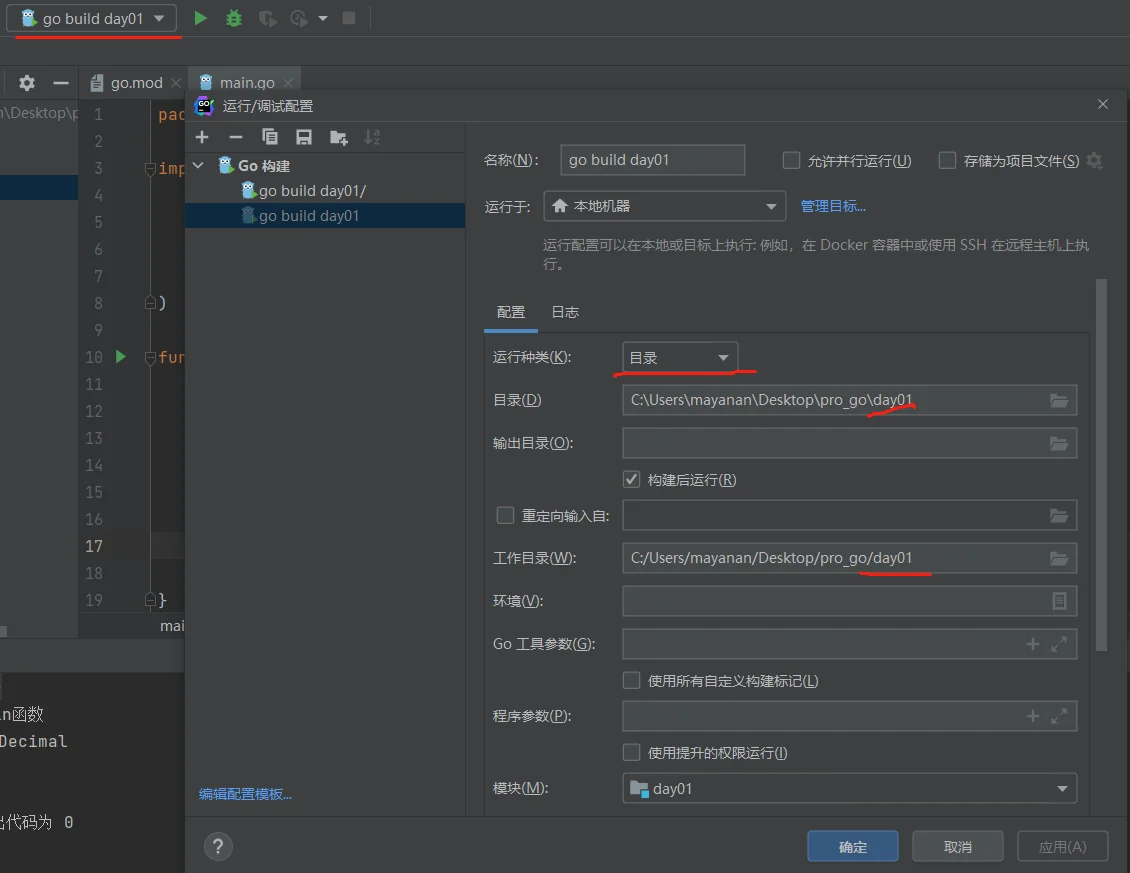Image resolution: width=1130 pixels, height=873 pixels.
Task: Enable run with elevated privileges checkbox
Action: click(x=632, y=753)
